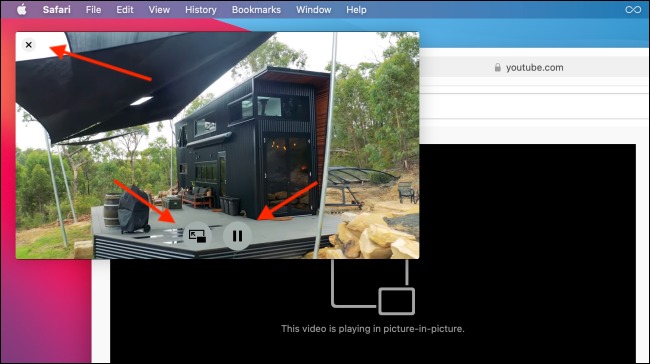This screenshot has height=364, width=650.
Task: Open the Window menu
Action: 313,10
